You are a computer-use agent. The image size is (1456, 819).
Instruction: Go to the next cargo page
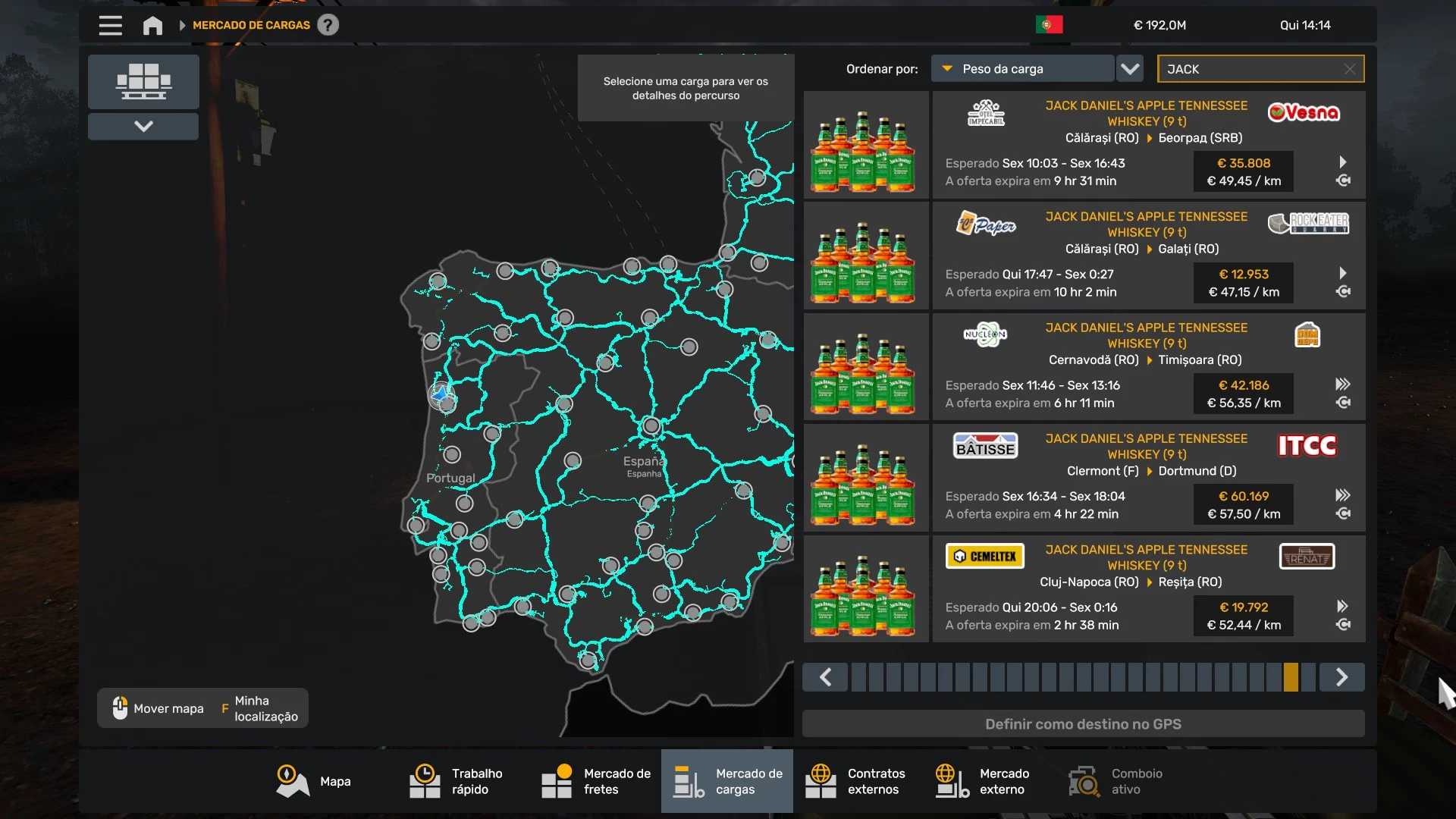click(1341, 677)
